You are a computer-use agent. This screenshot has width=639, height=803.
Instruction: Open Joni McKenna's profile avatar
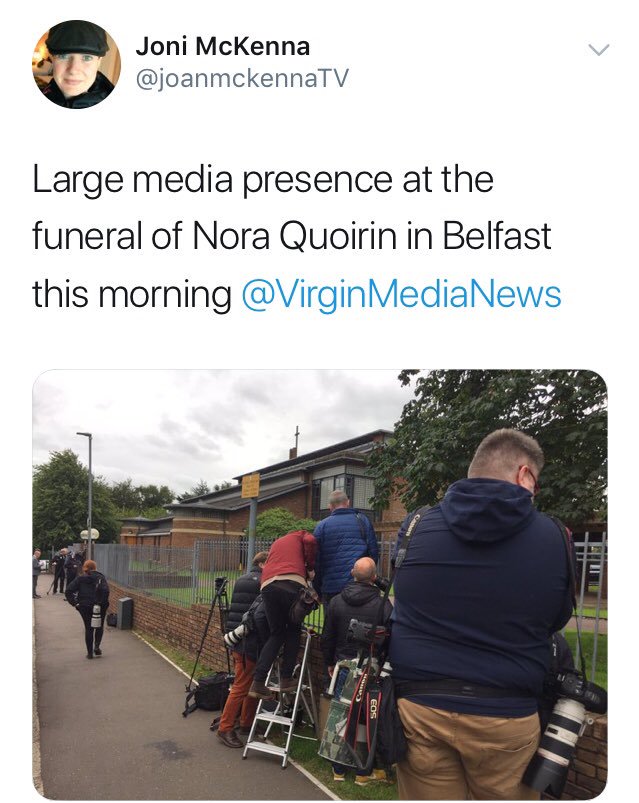click(77, 65)
